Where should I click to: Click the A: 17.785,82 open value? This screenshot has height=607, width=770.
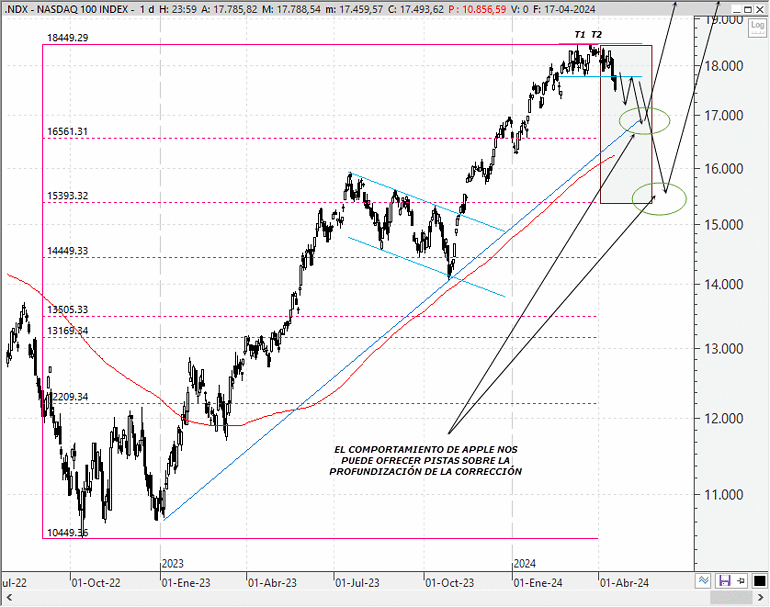(228, 9)
